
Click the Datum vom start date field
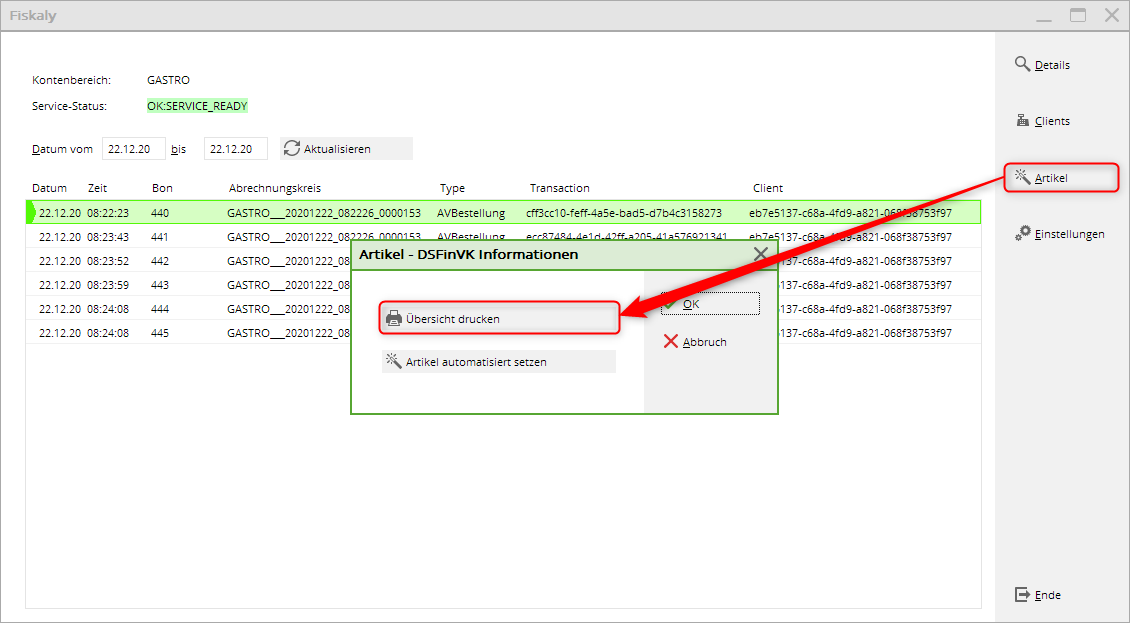133,149
